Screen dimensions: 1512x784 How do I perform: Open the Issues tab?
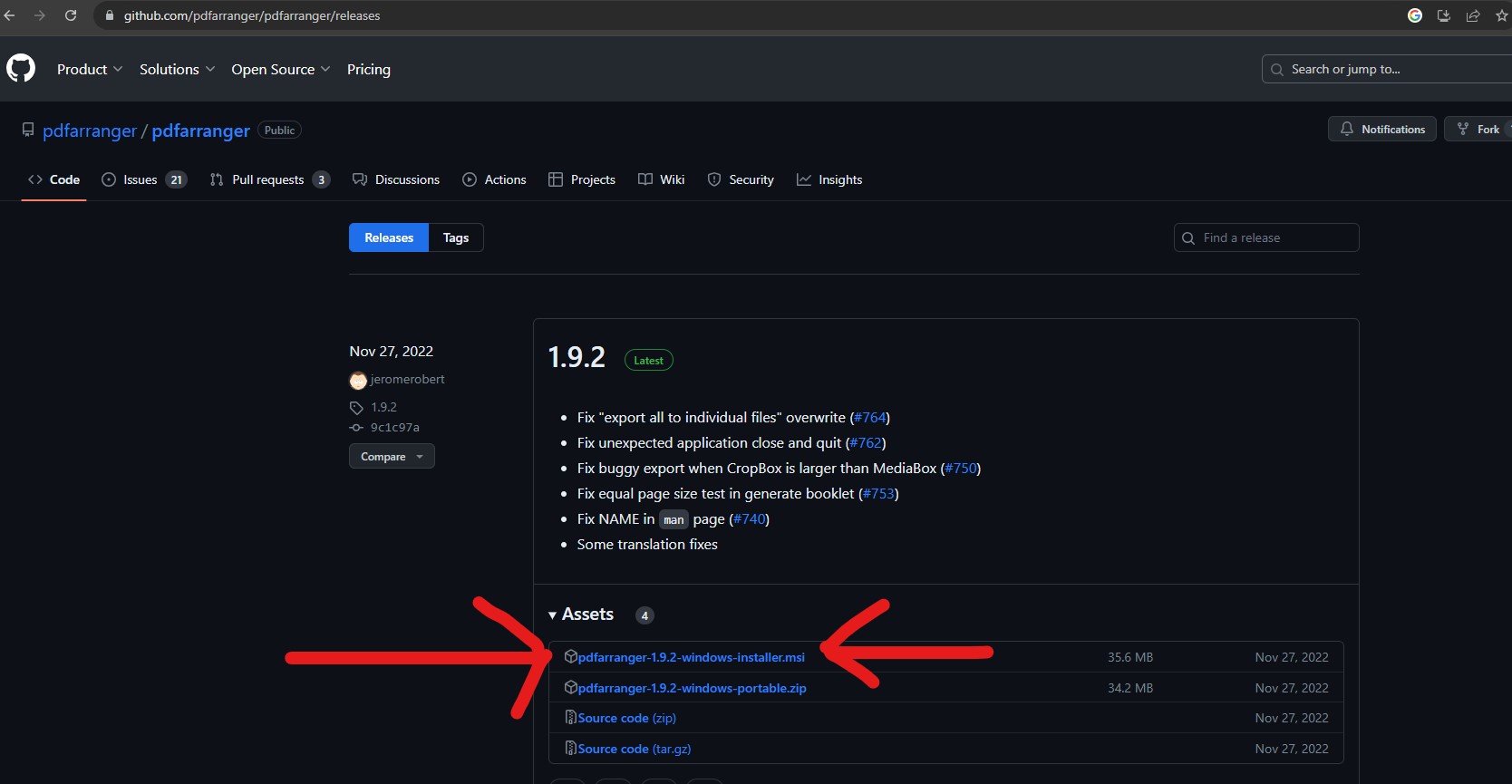[144, 179]
